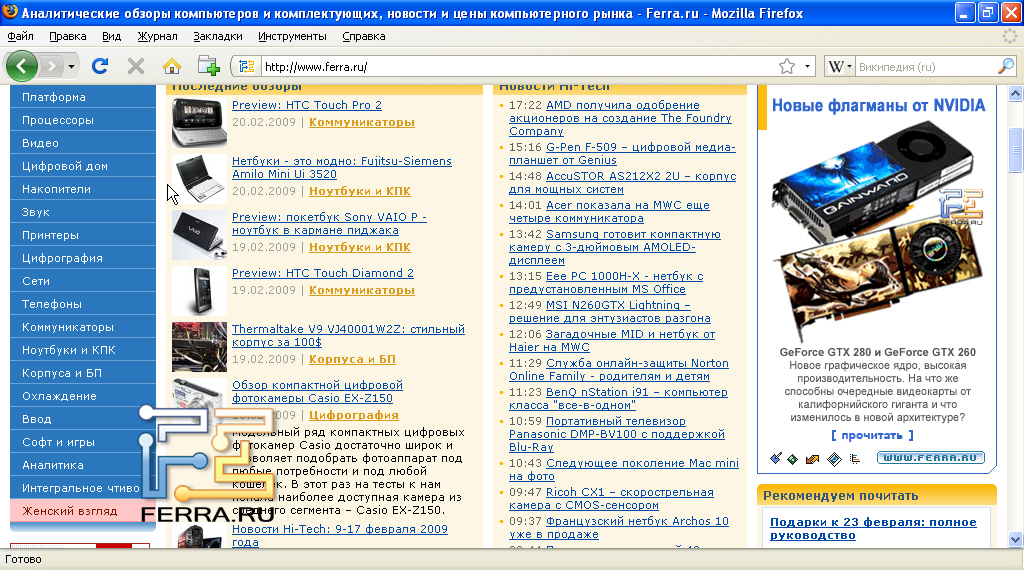This screenshot has width=1024, height=570.
Task: Expand the address bar history dropdown
Action: tap(807, 67)
